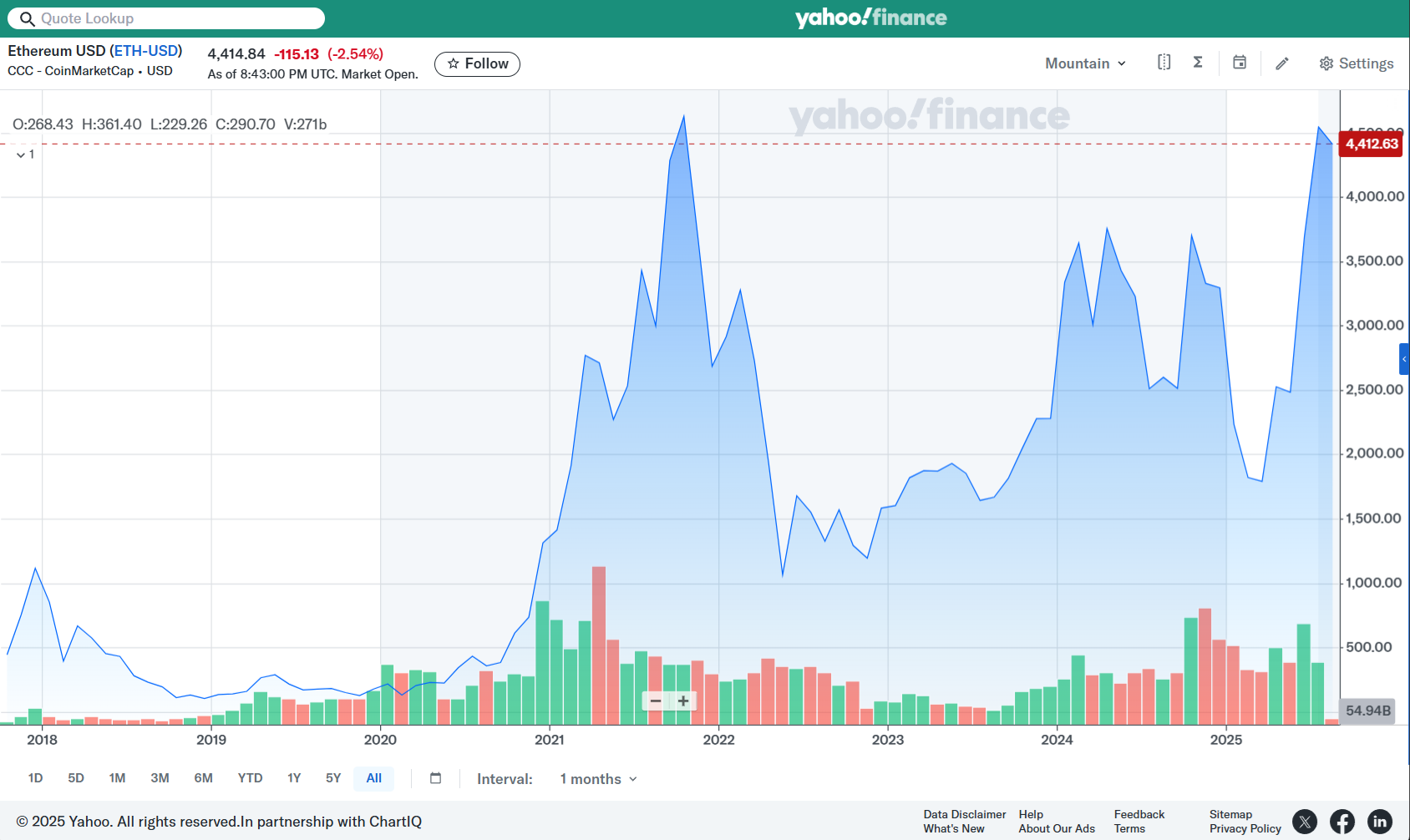The height and width of the screenshot is (840, 1410).
Task: Click the Settings gear icon
Action: (1326, 63)
